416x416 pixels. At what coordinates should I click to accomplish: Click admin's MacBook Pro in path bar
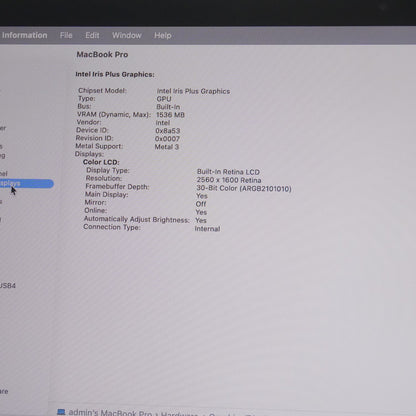[110, 413]
